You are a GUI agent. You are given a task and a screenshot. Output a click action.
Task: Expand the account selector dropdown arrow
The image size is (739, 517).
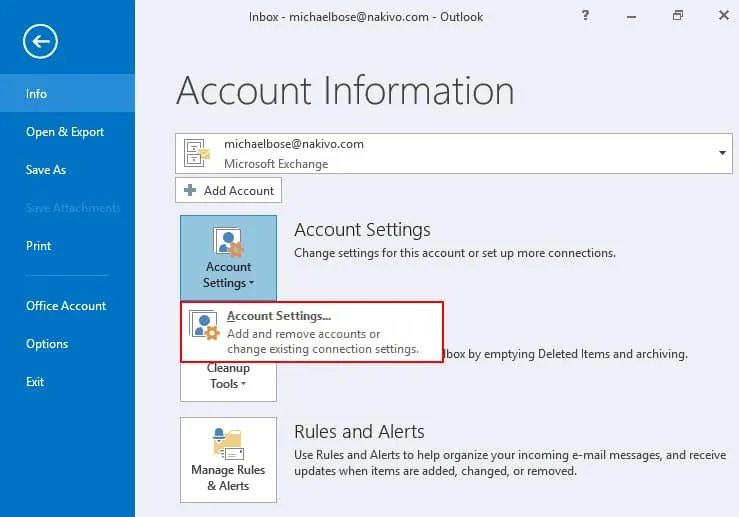pos(721,153)
